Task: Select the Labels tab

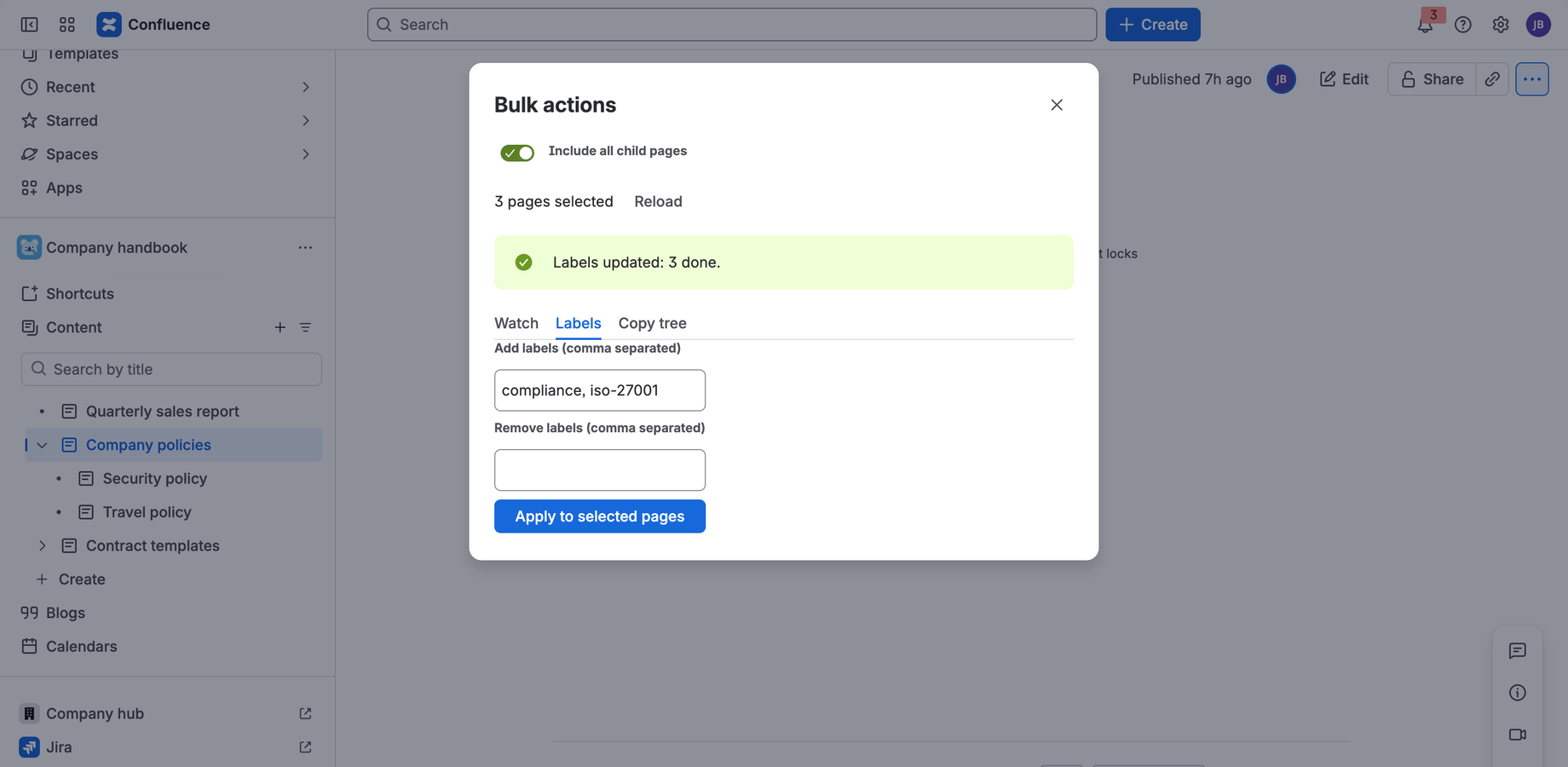Action: [x=579, y=323]
